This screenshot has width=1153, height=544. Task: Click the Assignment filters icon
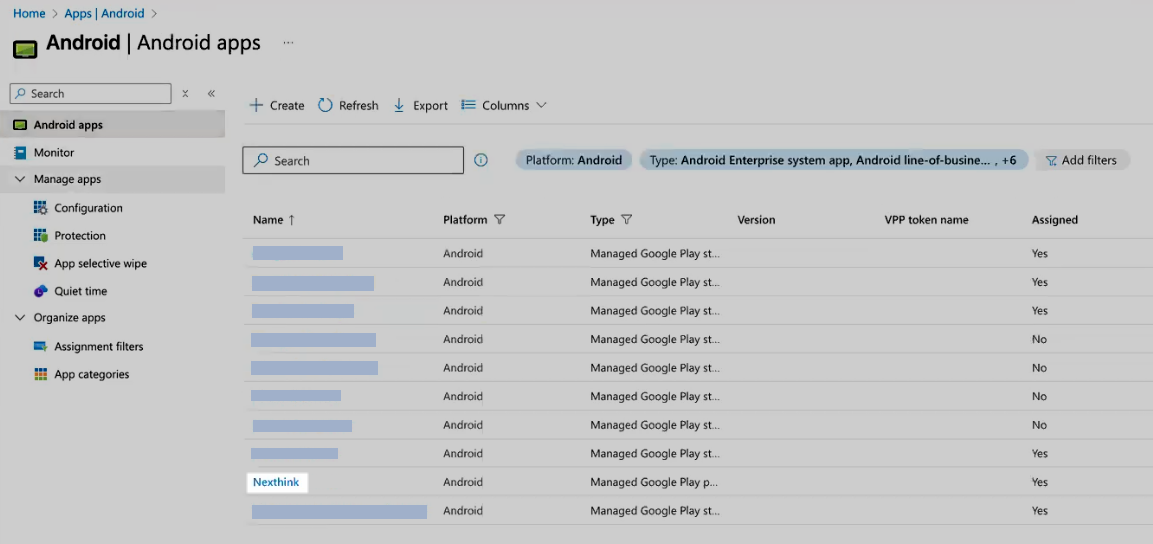[x=40, y=346]
